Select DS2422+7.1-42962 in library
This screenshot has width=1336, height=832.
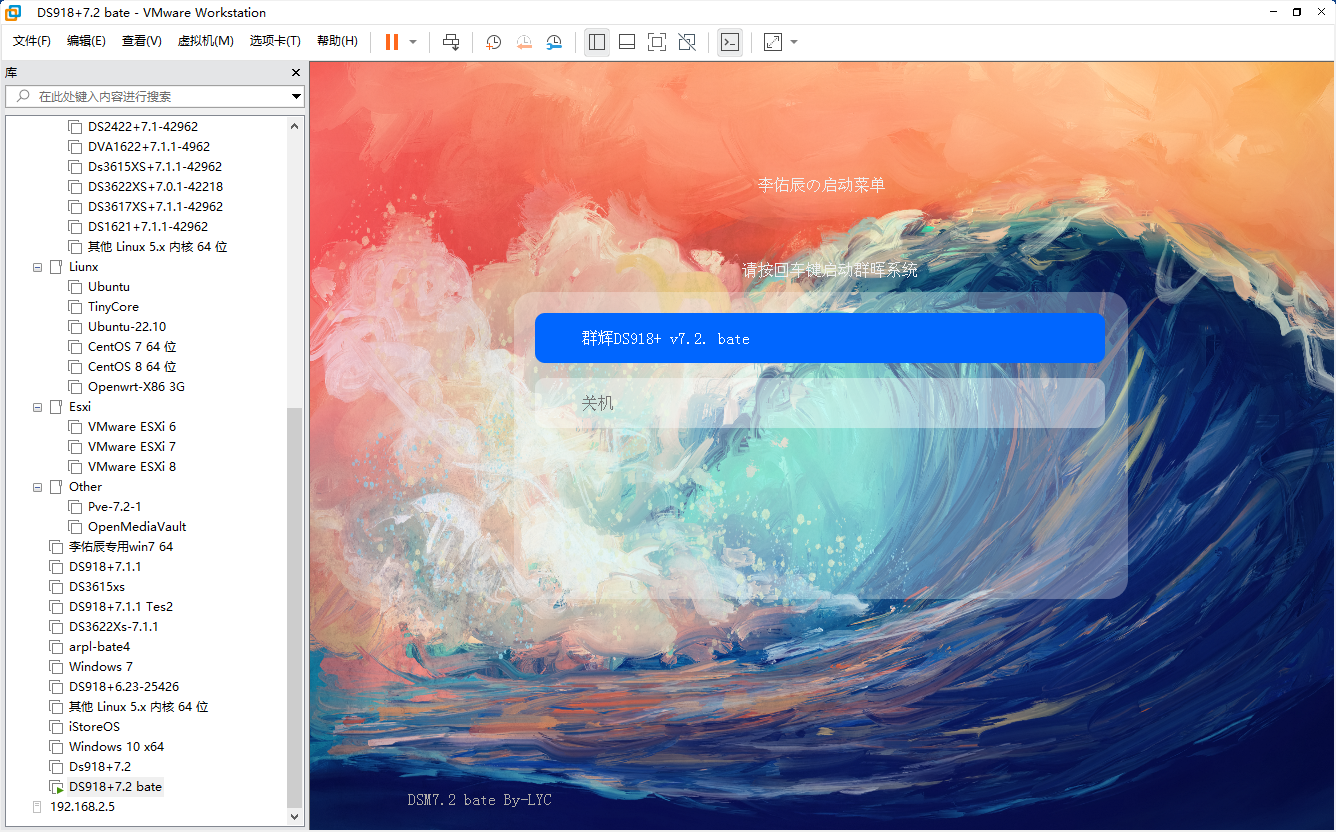point(143,127)
